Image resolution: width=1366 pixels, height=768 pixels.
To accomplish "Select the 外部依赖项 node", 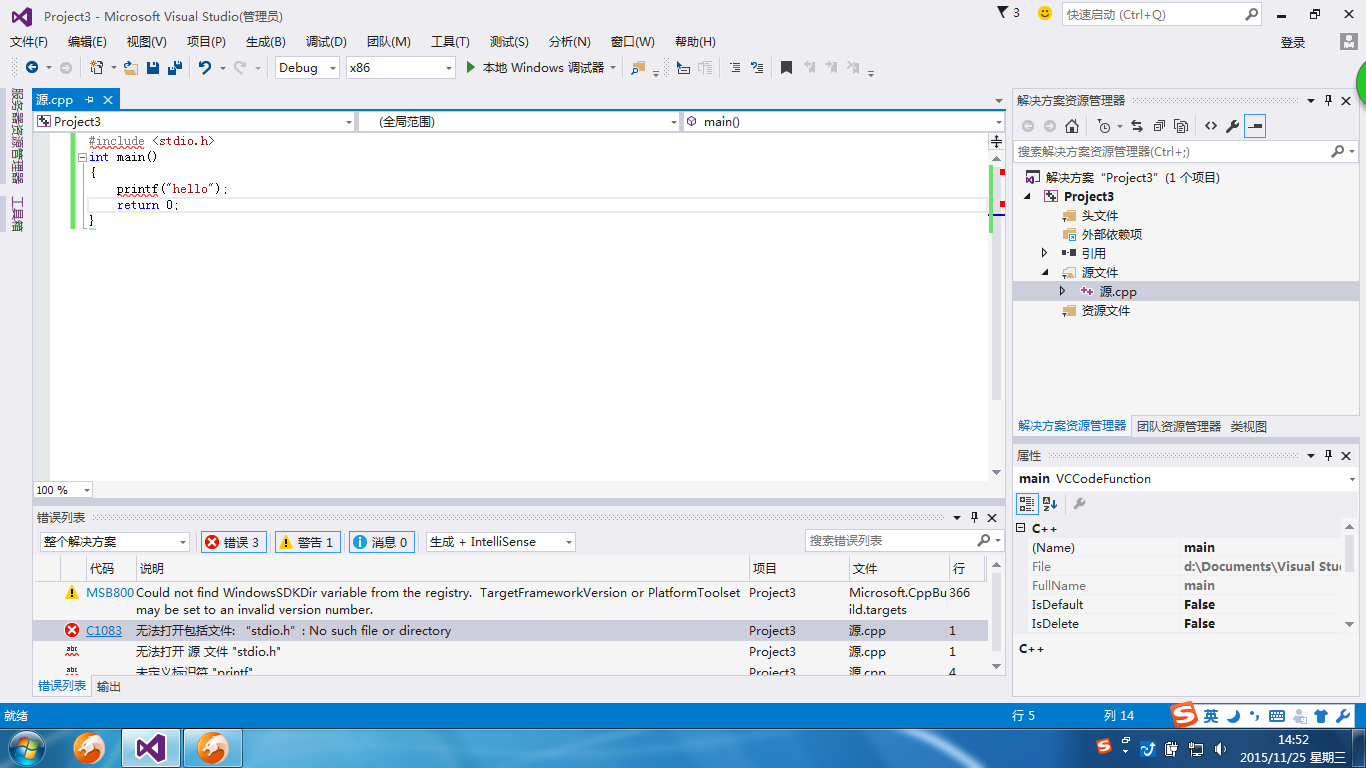I will [x=1112, y=235].
